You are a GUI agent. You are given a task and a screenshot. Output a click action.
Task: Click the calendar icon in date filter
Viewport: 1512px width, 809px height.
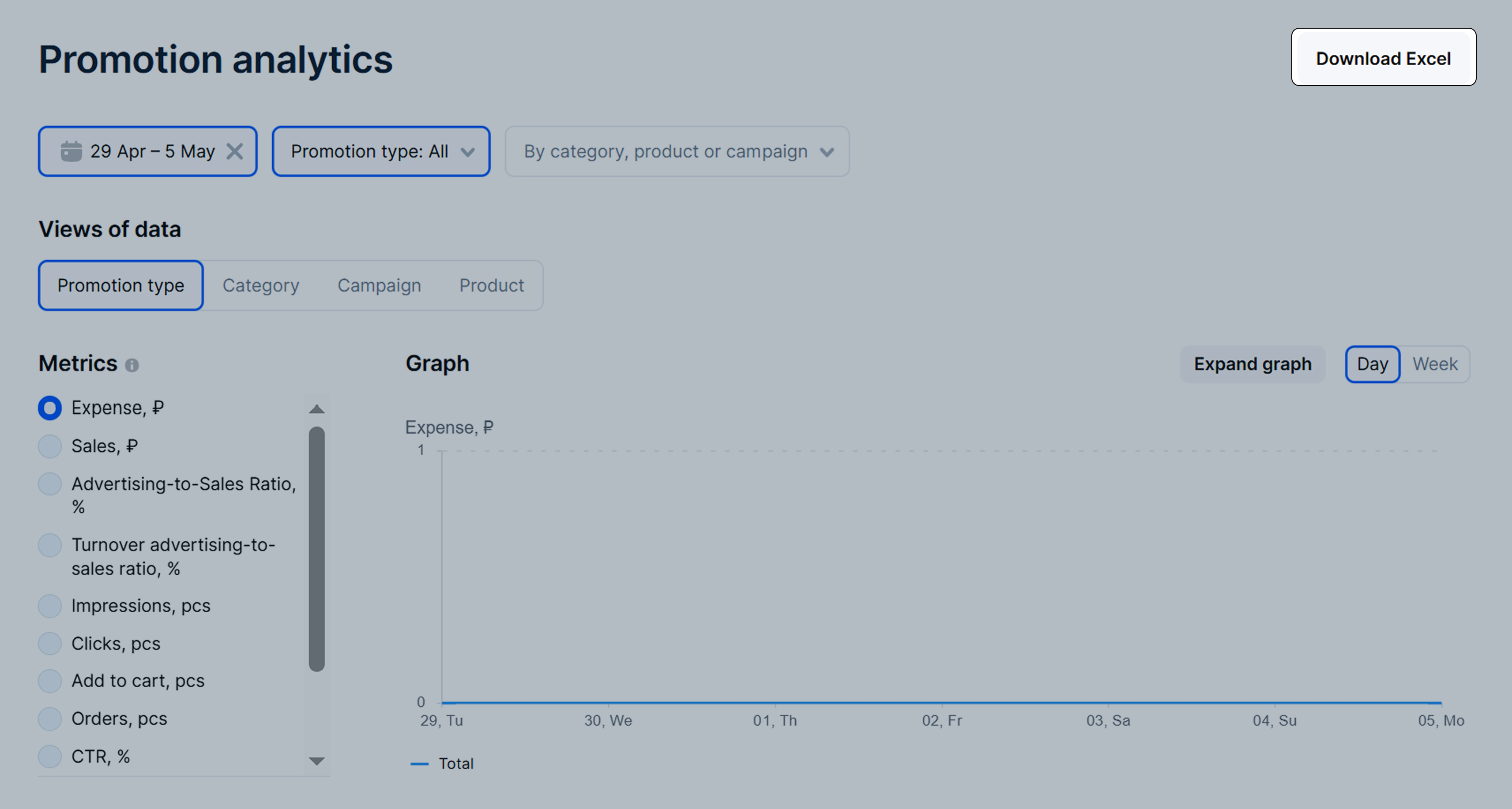pos(71,151)
